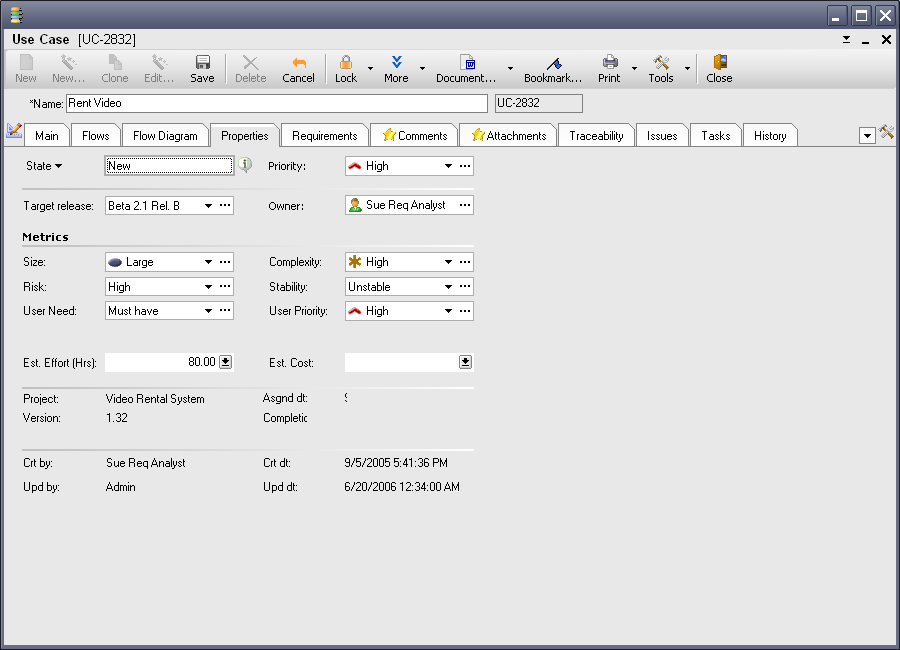Open the Target release dropdown
The height and width of the screenshot is (650, 900).
(208, 206)
